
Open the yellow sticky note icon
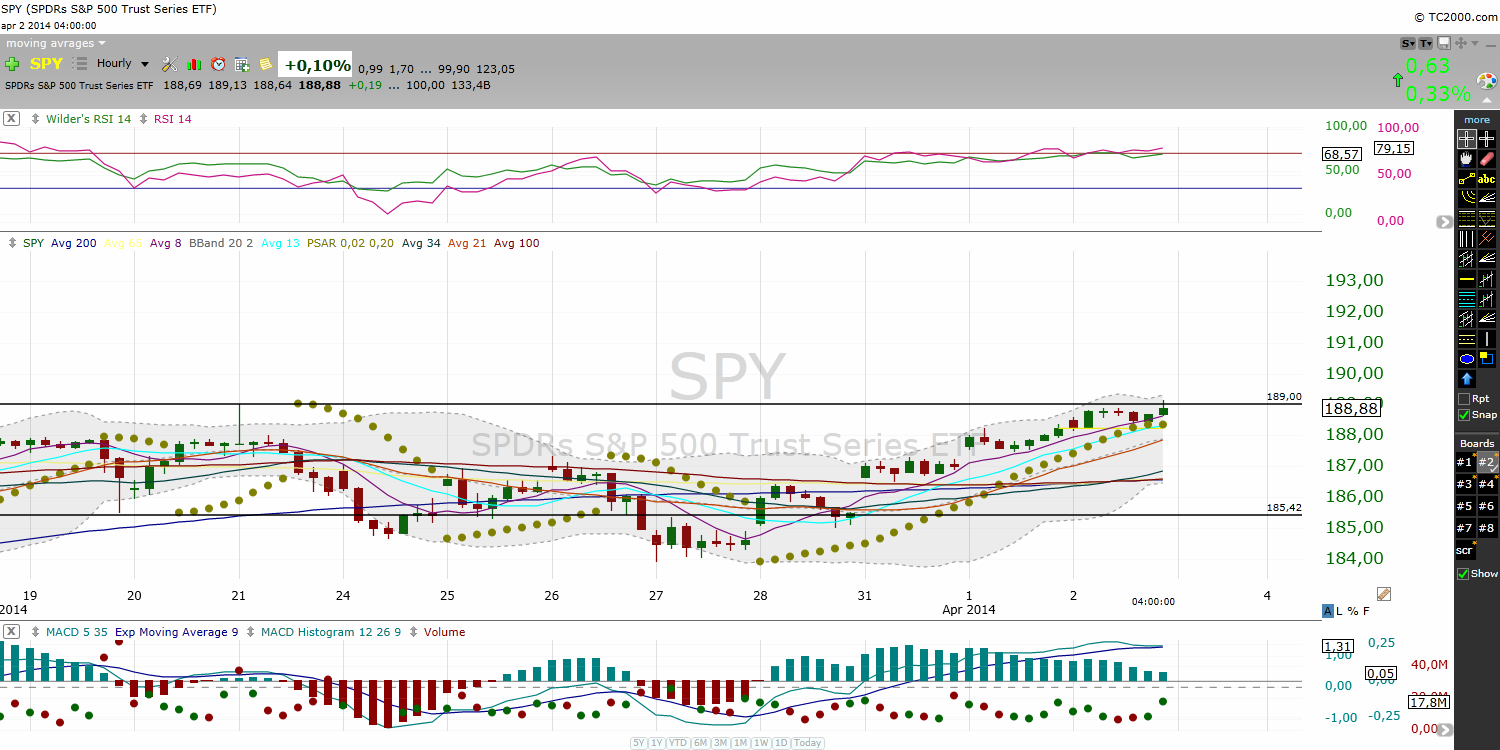click(x=266, y=64)
